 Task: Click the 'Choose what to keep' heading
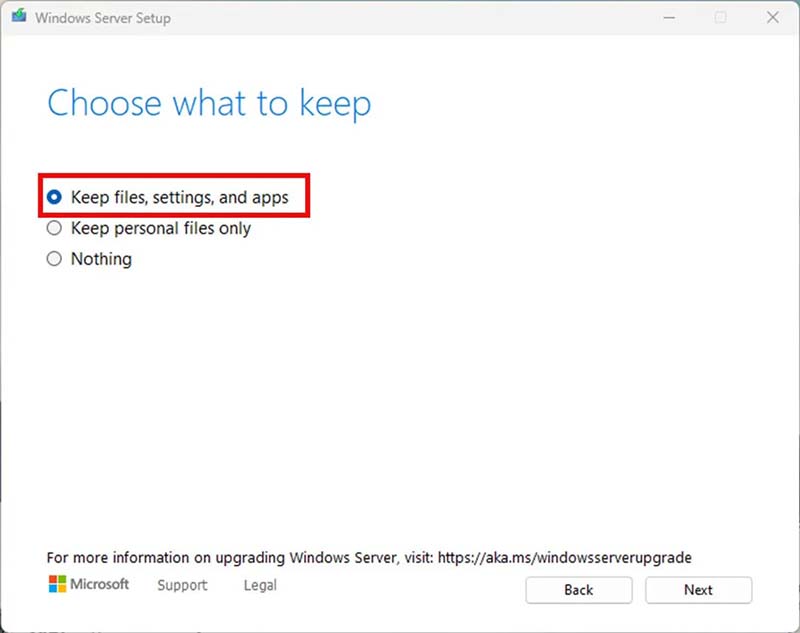pyautogui.click(x=209, y=104)
